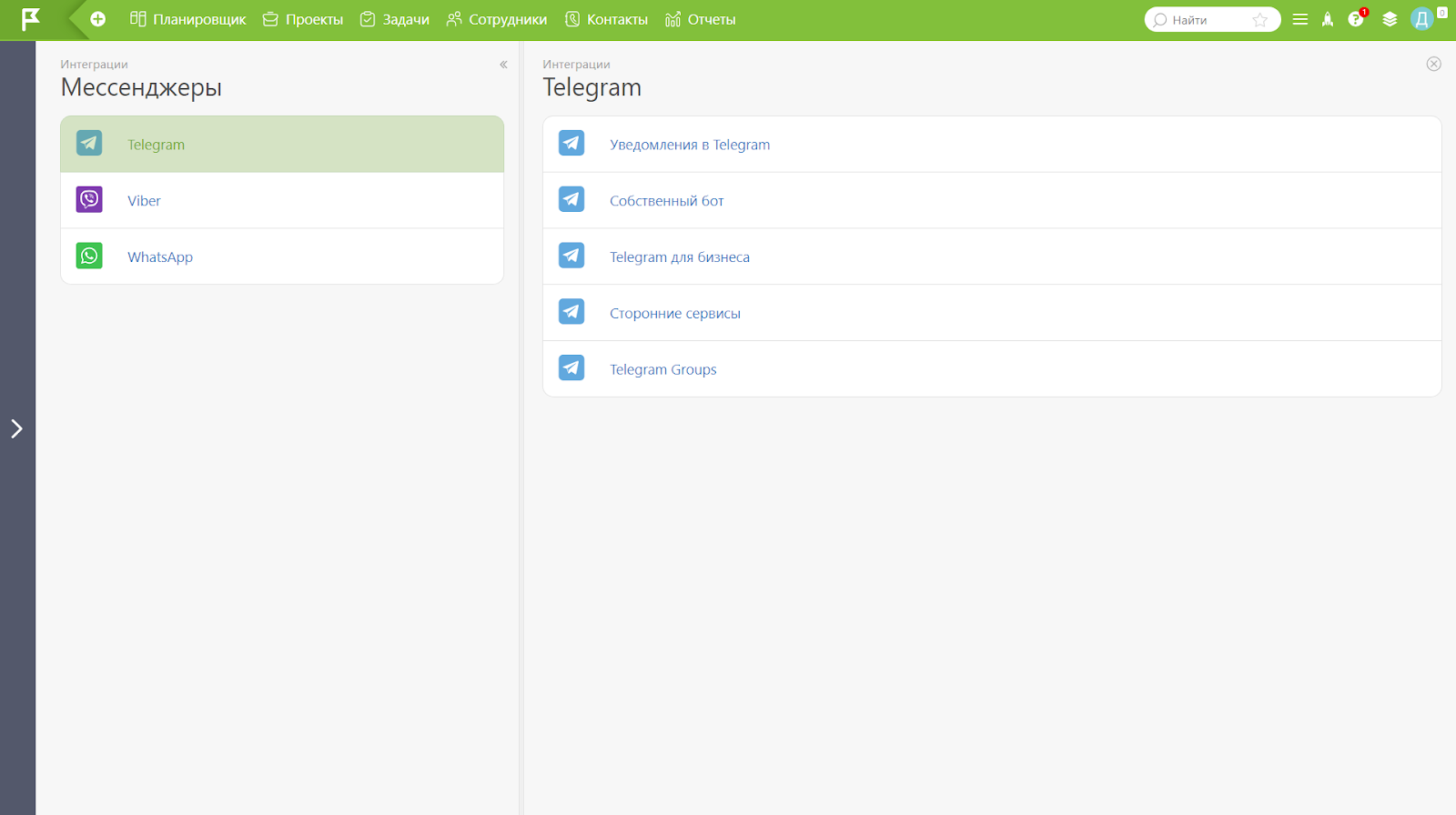
Task: Click the Telegram icon in messengers list
Action: coord(89,143)
